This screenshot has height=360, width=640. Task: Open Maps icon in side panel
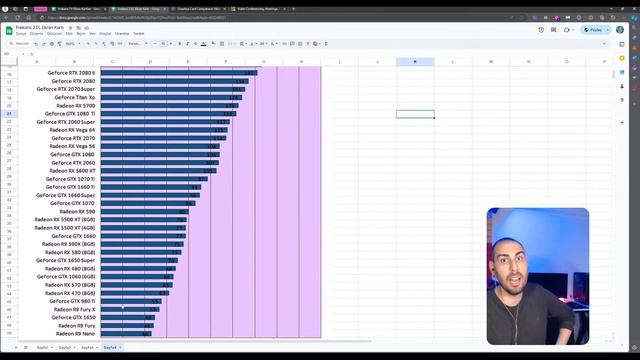pos(622,100)
